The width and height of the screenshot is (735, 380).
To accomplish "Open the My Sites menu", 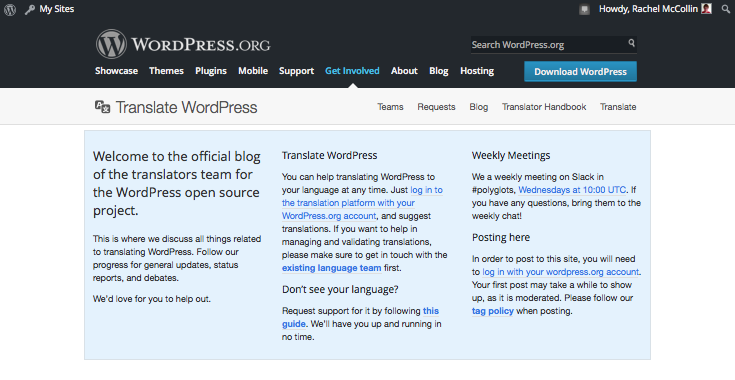I will [x=57, y=9].
